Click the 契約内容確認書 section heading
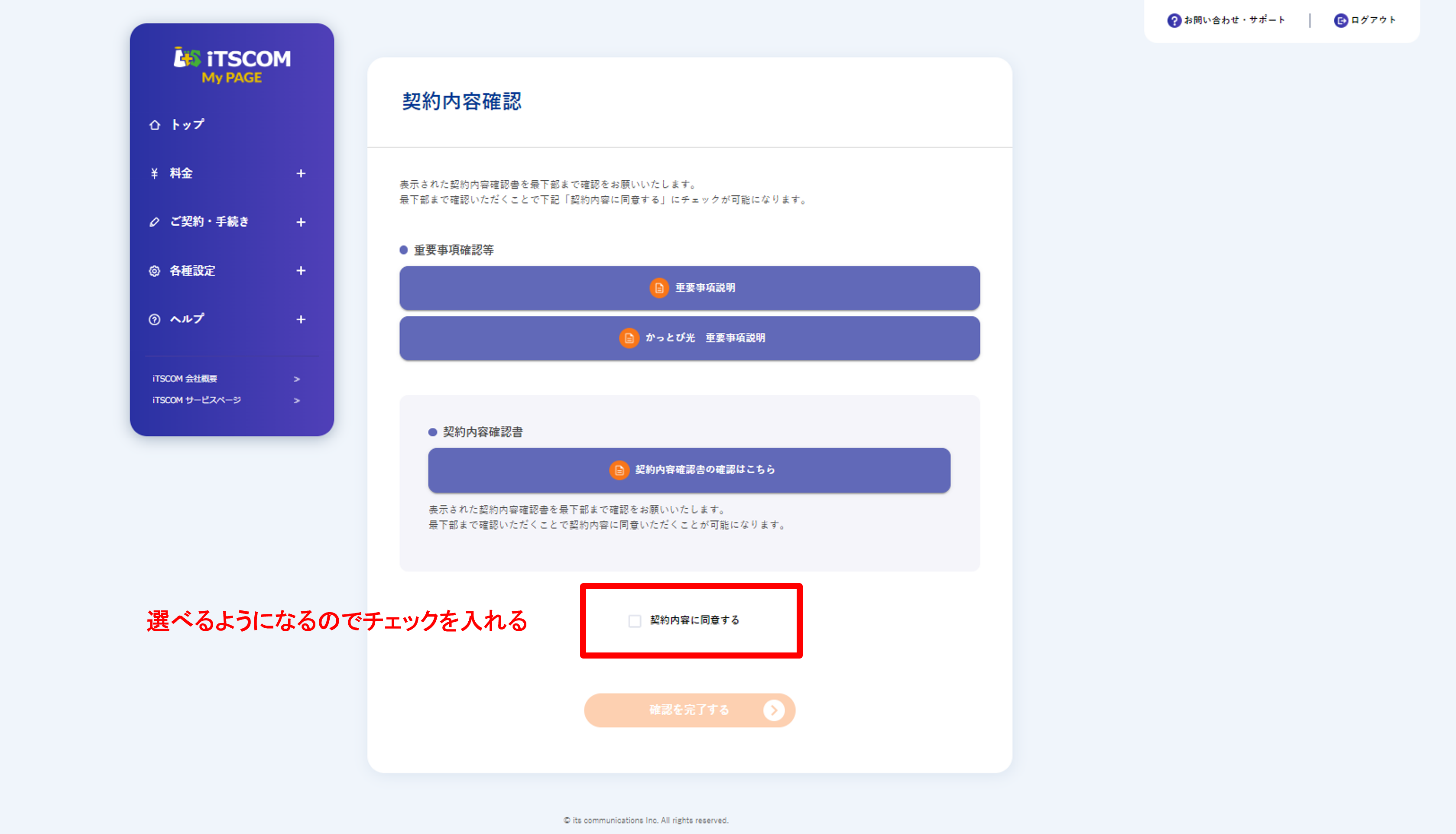 coord(483,432)
